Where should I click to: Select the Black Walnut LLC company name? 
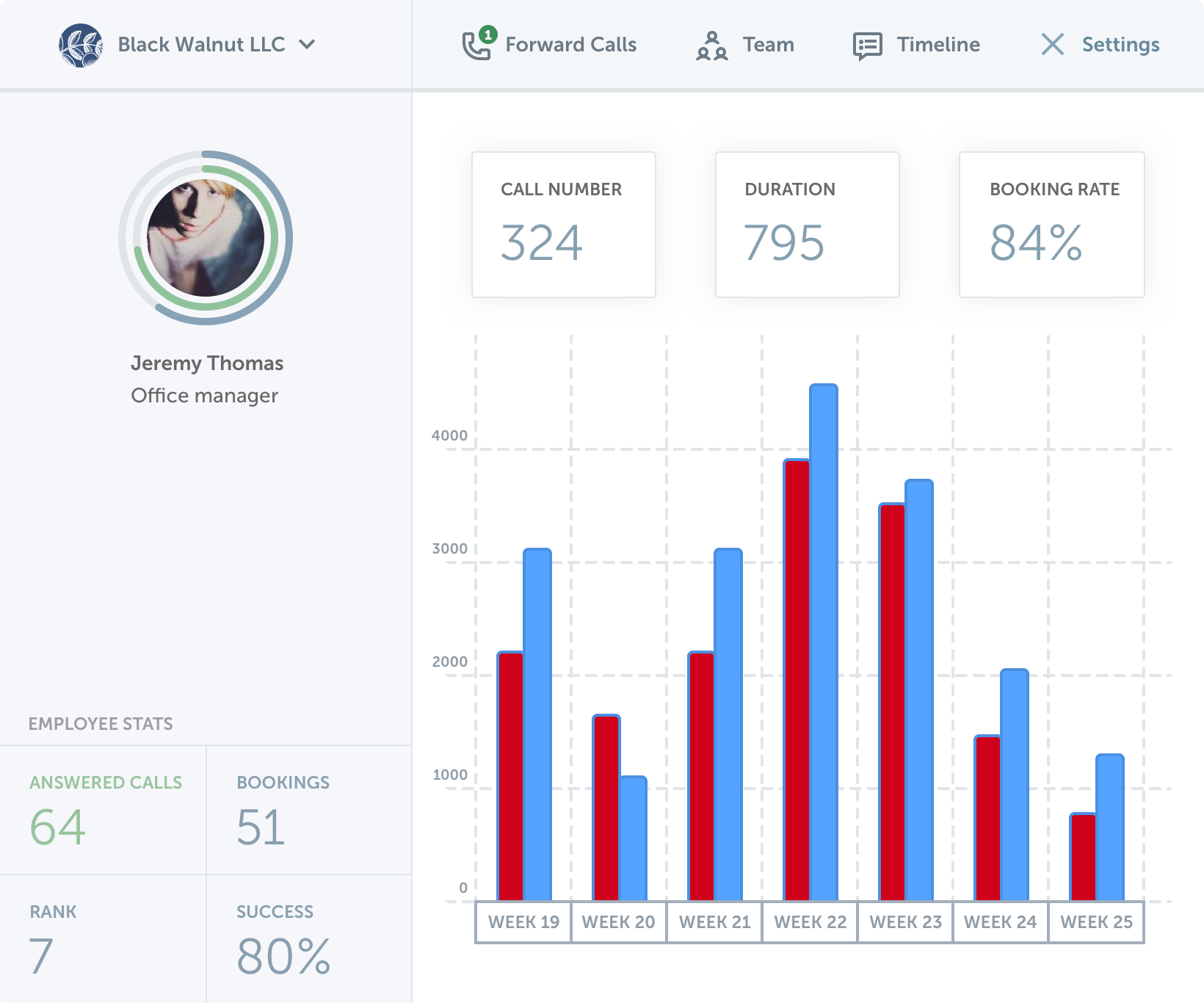point(201,45)
